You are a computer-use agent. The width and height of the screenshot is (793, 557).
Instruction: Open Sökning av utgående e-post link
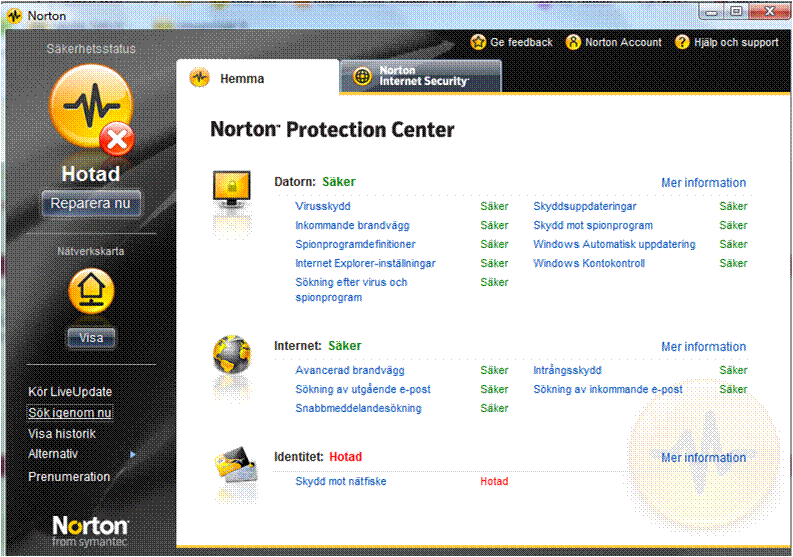pyautogui.click(x=363, y=389)
